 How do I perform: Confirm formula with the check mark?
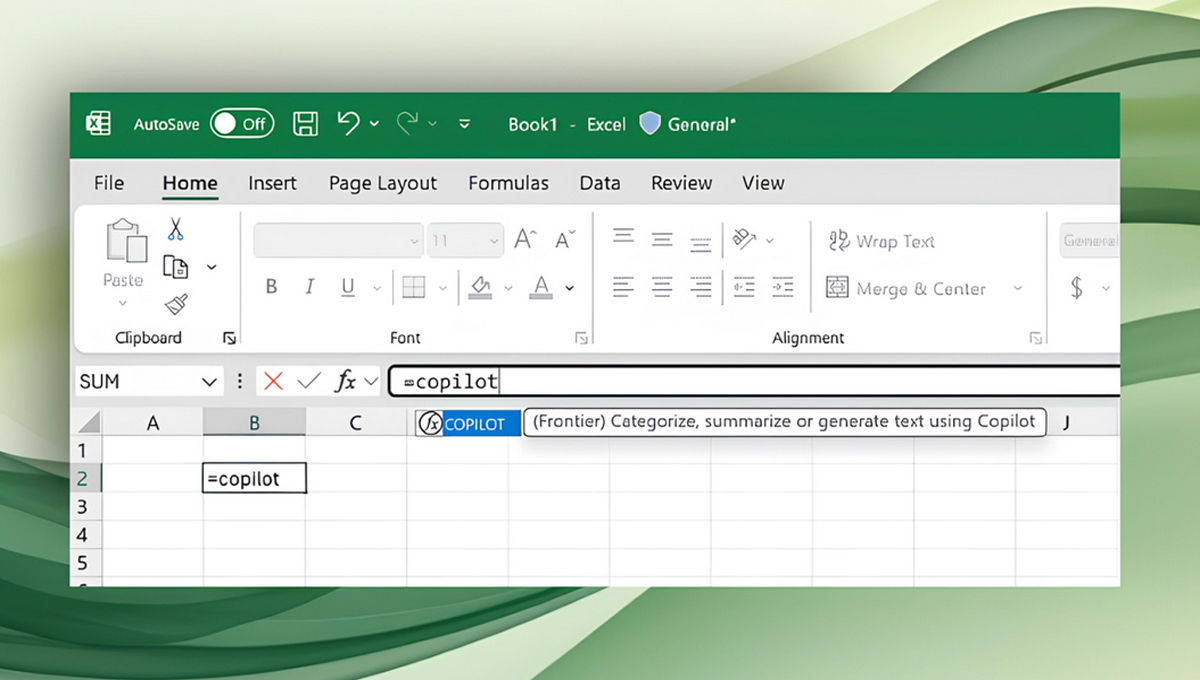(309, 381)
